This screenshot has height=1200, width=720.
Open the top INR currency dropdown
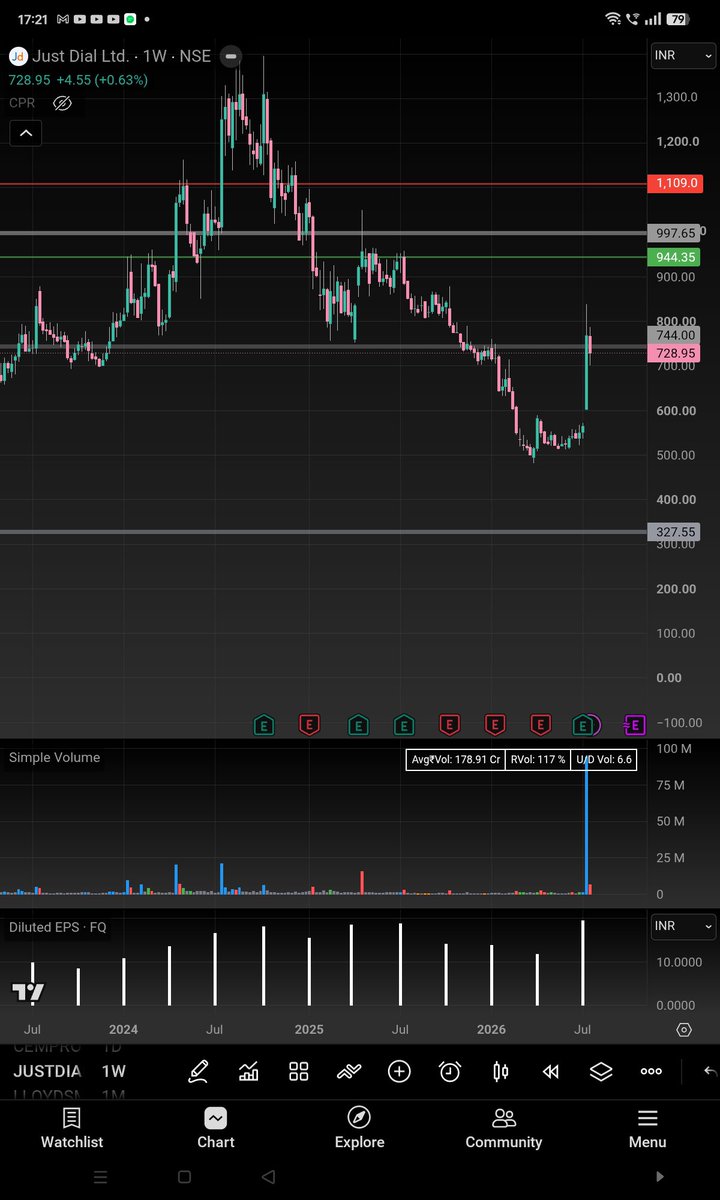(x=683, y=56)
